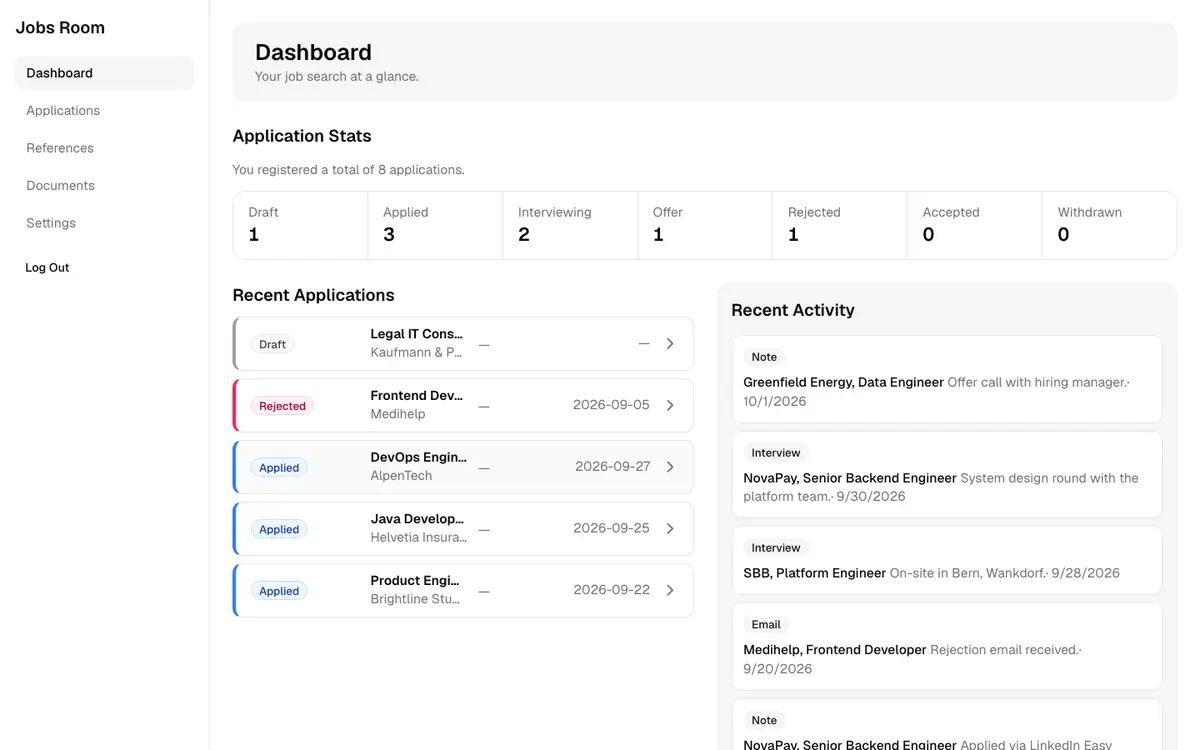The width and height of the screenshot is (1200, 750).
Task: Click Applied badge on Product Engi... row
Action: click(x=279, y=591)
